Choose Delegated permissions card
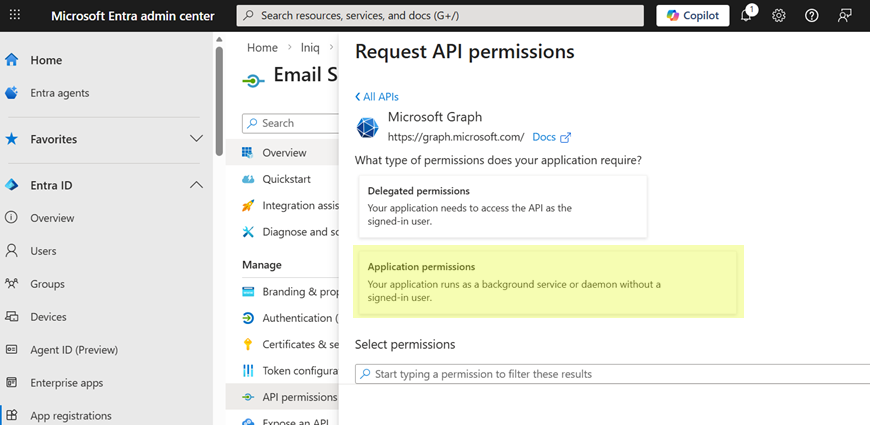This screenshot has height=425, width=870. (503, 206)
